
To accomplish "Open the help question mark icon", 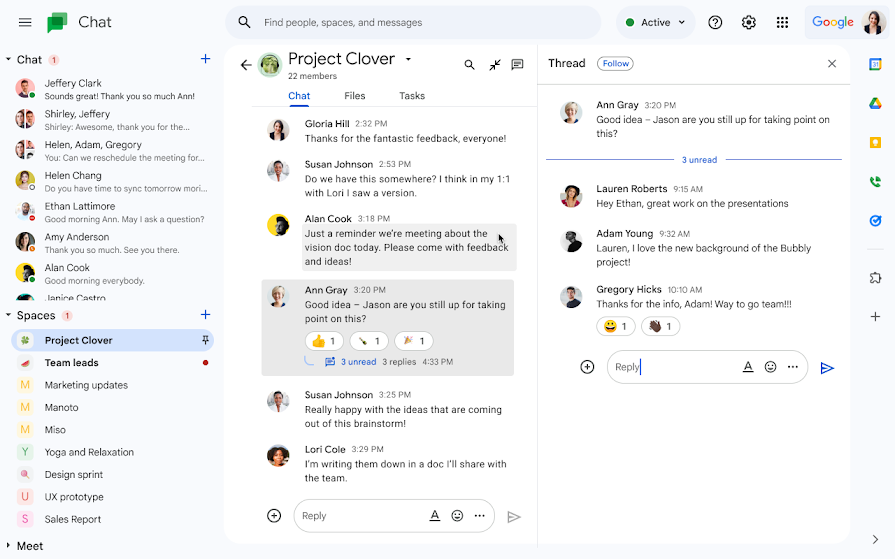I will pos(715,22).
